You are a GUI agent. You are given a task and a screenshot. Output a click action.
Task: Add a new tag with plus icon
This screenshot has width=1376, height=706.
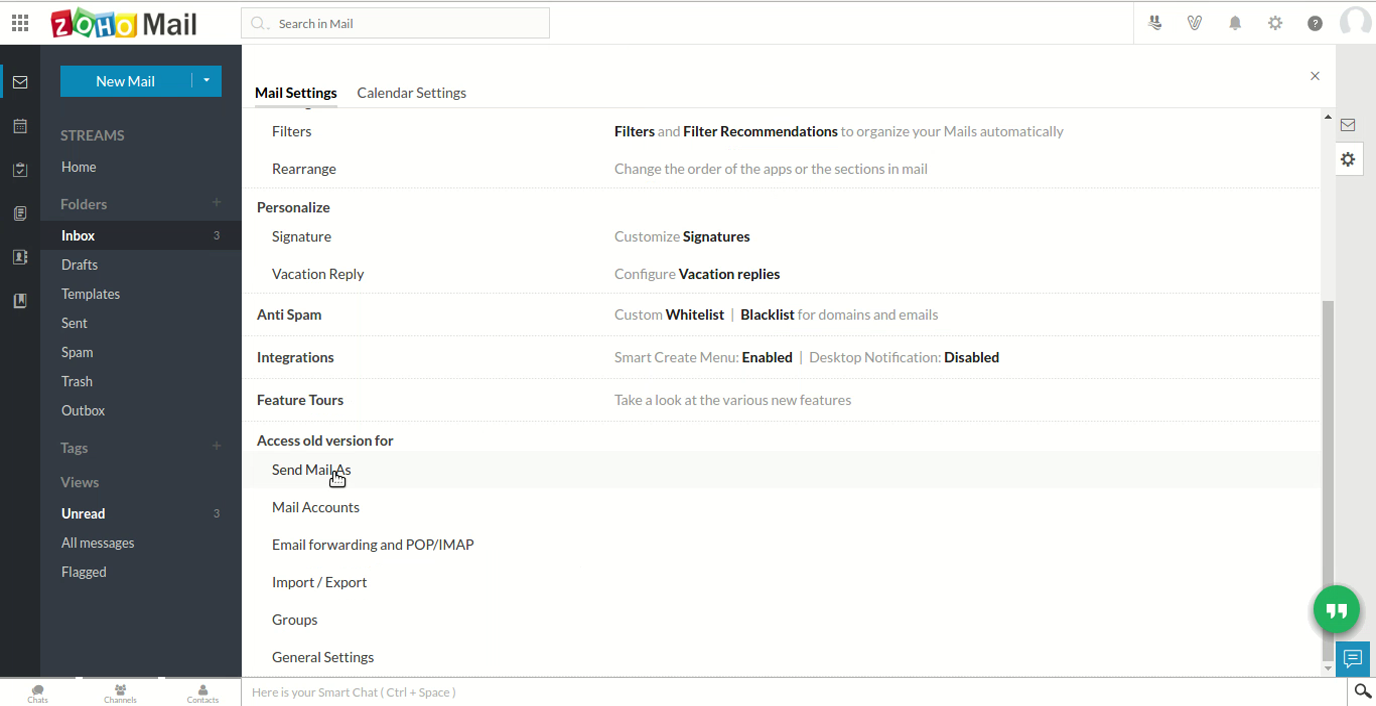coord(216,446)
